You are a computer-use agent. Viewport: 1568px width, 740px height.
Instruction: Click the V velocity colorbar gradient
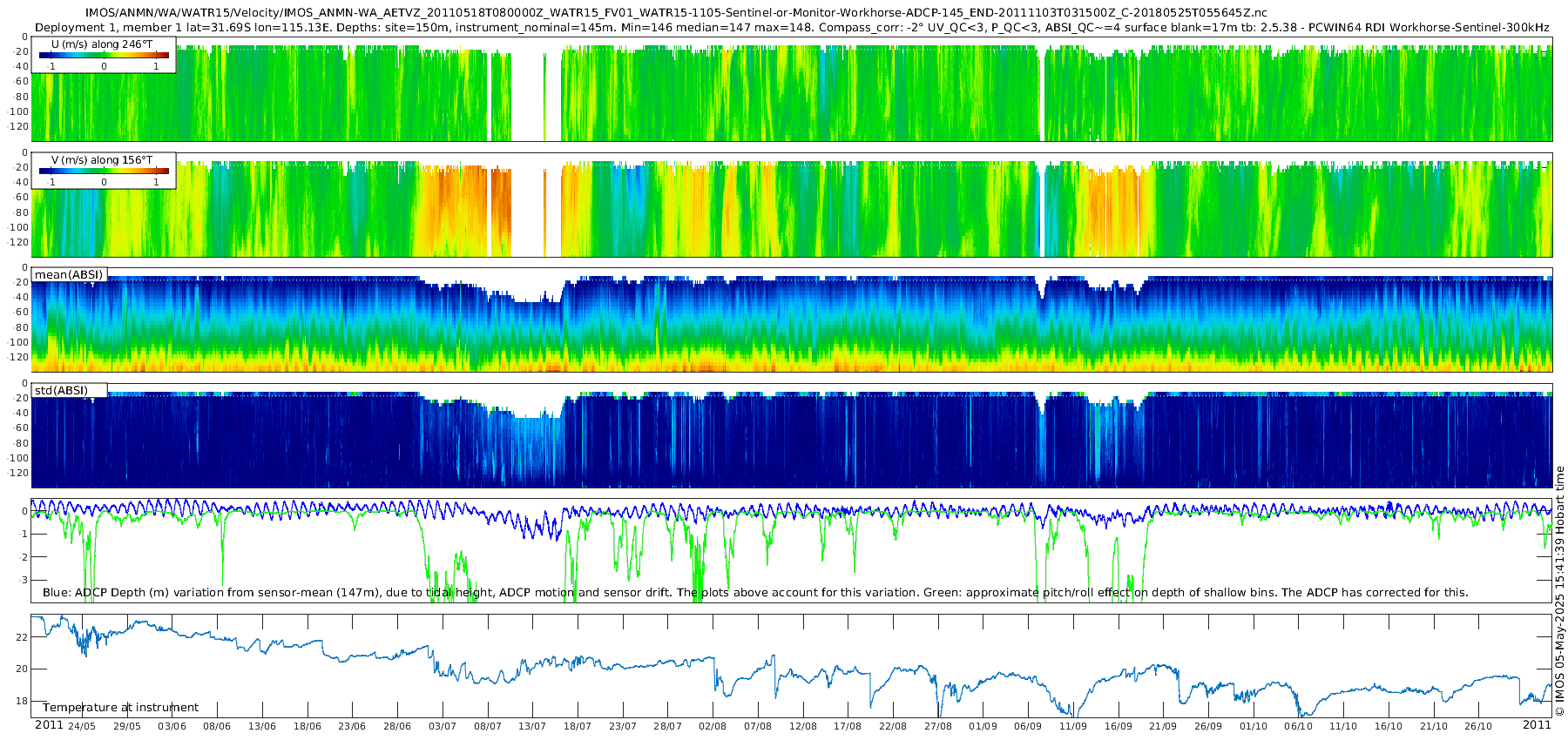pyautogui.click(x=104, y=171)
